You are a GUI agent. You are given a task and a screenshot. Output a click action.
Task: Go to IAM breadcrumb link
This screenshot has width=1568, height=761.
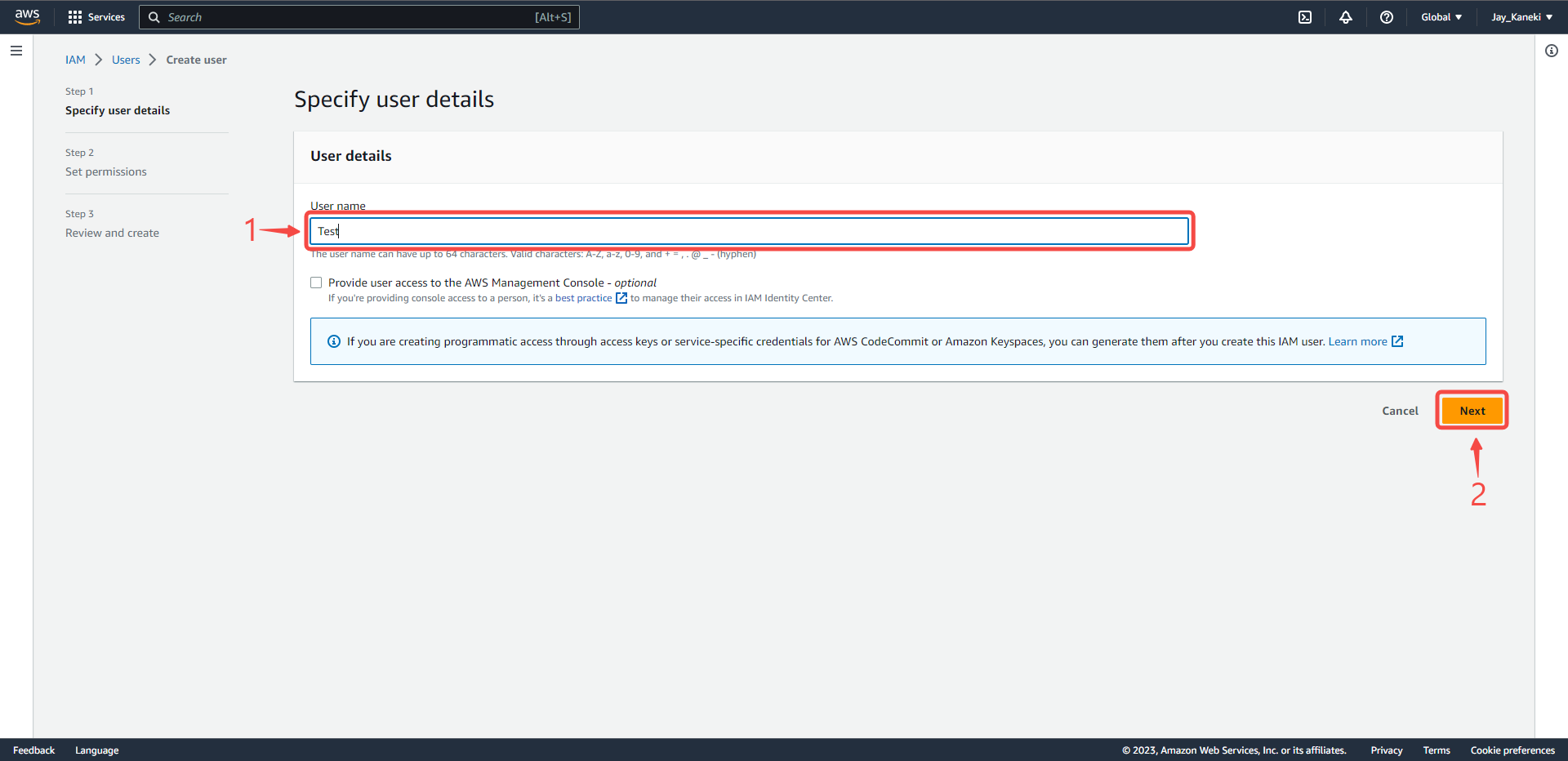[75, 60]
